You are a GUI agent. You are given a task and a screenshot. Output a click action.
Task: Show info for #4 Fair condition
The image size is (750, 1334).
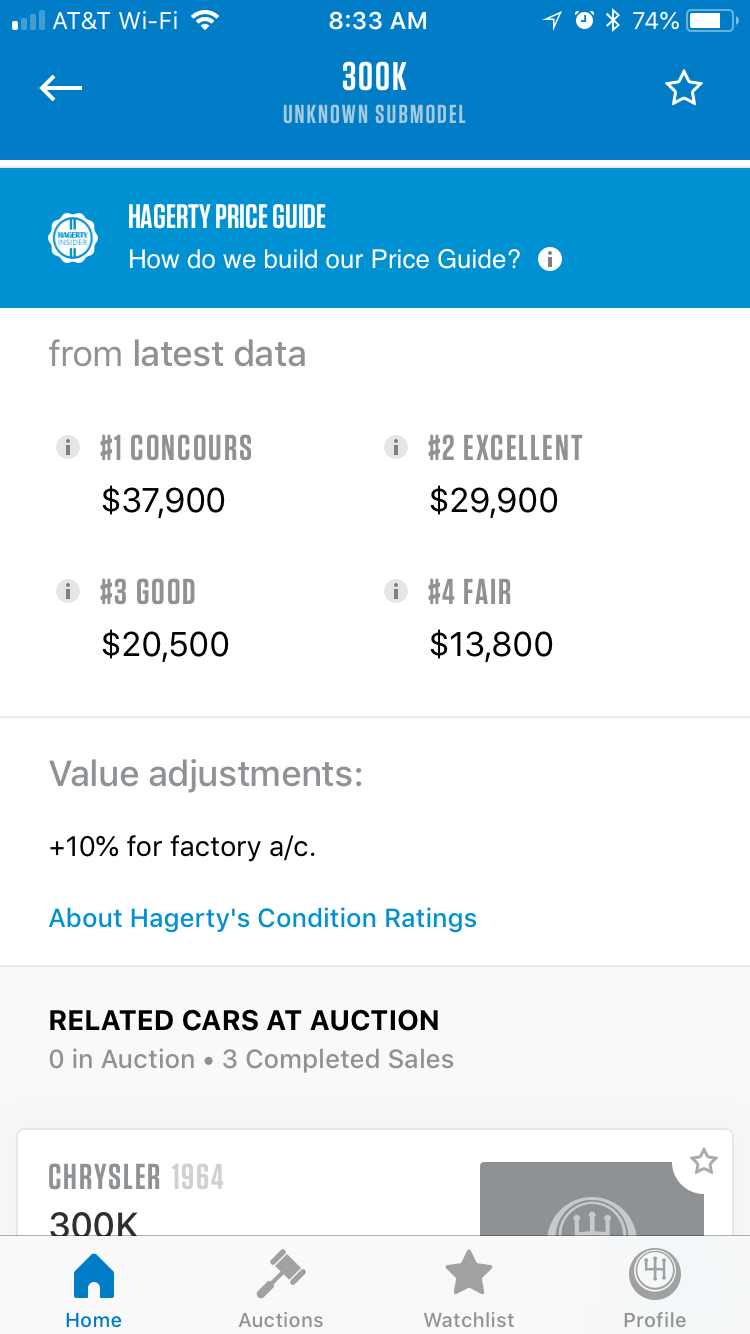coord(396,592)
